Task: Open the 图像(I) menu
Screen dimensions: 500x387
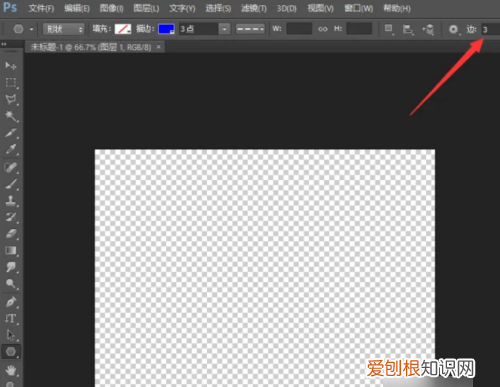Action: pyautogui.click(x=112, y=8)
